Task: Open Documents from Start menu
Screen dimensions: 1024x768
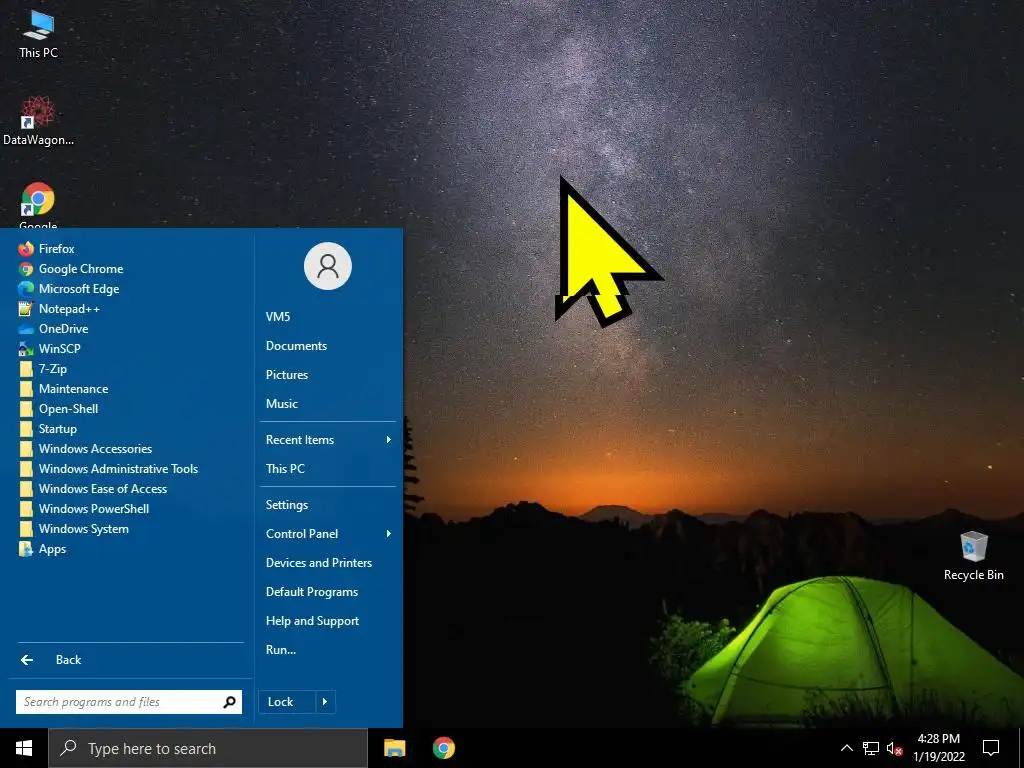Action: (x=296, y=346)
